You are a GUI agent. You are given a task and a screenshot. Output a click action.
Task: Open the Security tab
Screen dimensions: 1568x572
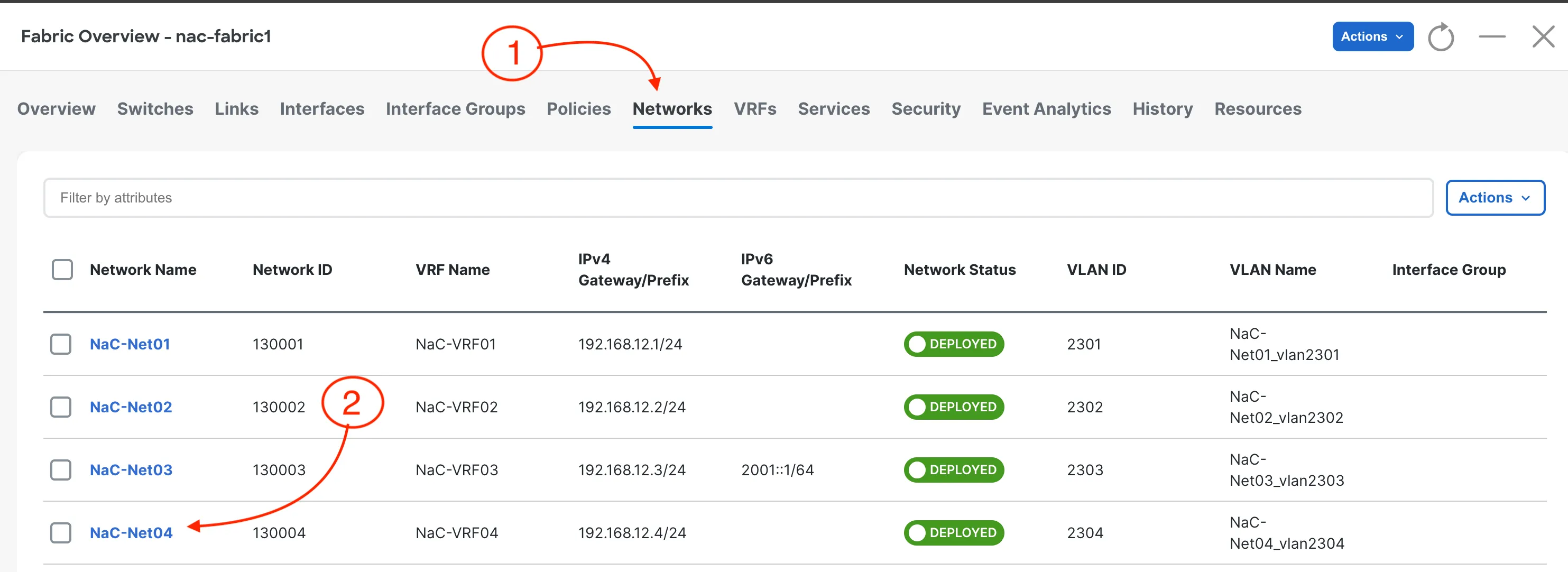pos(926,108)
